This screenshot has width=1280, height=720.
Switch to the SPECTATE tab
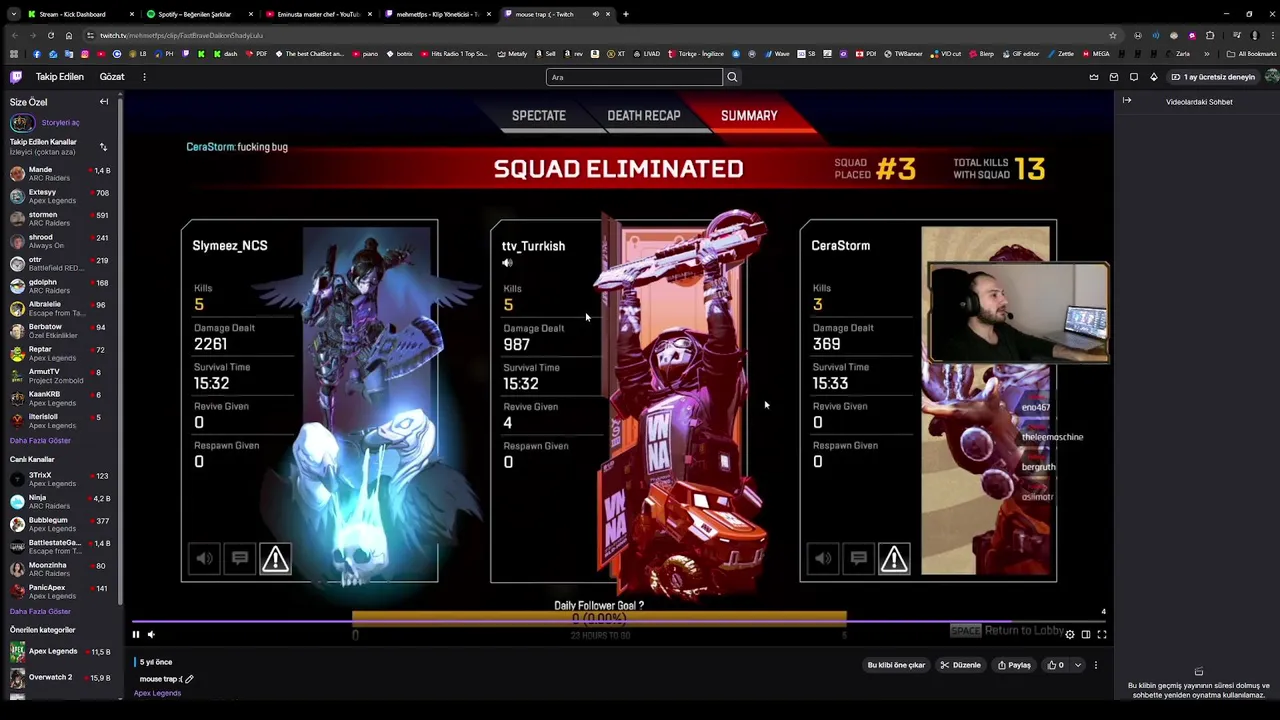[539, 116]
